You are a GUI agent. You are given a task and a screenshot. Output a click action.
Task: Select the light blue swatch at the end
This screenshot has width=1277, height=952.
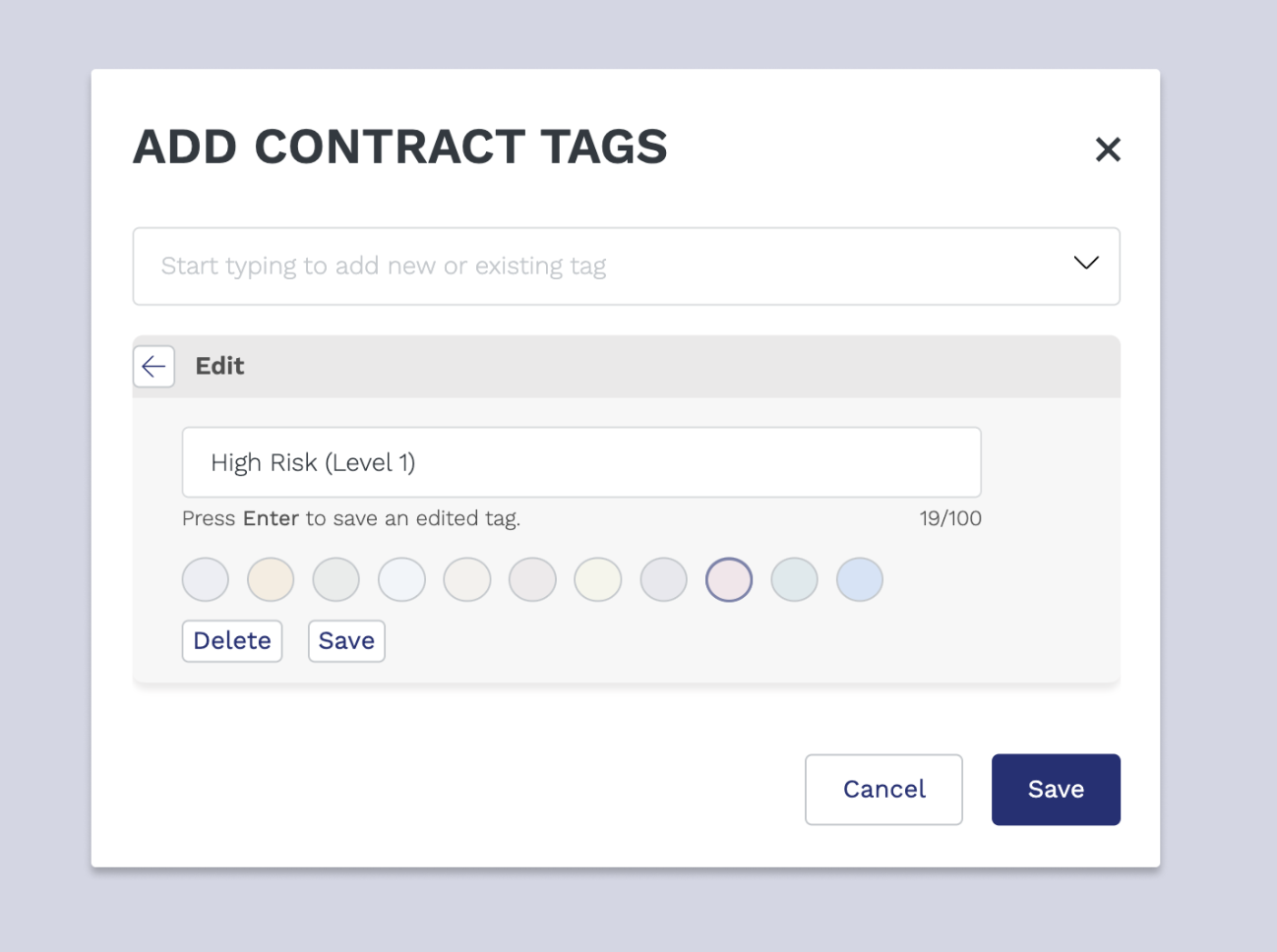click(x=859, y=579)
